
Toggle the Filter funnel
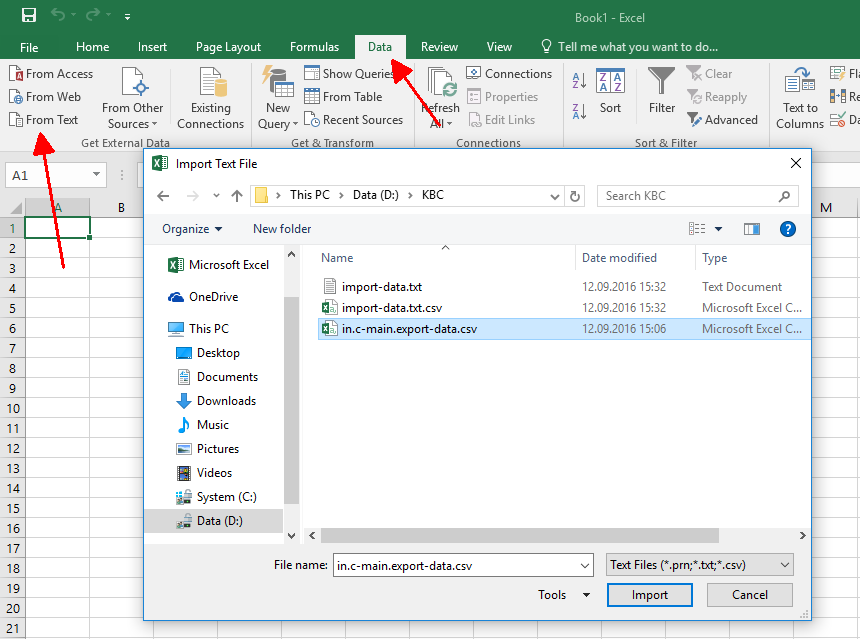(661, 91)
